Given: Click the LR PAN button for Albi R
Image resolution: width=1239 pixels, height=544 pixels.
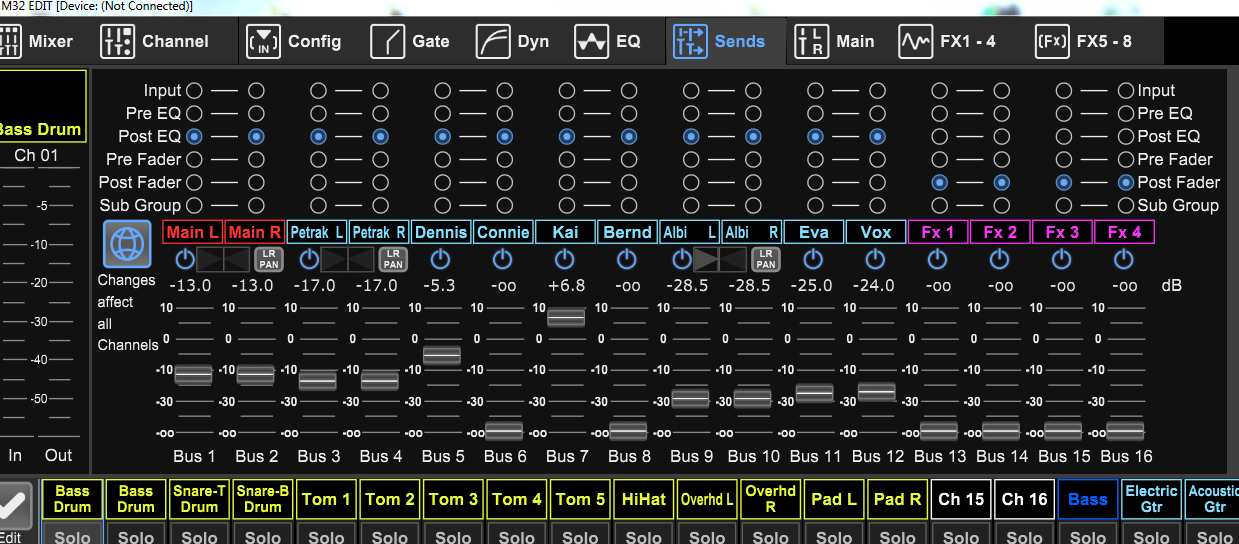Looking at the screenshot, I should [x=766, y=260].
